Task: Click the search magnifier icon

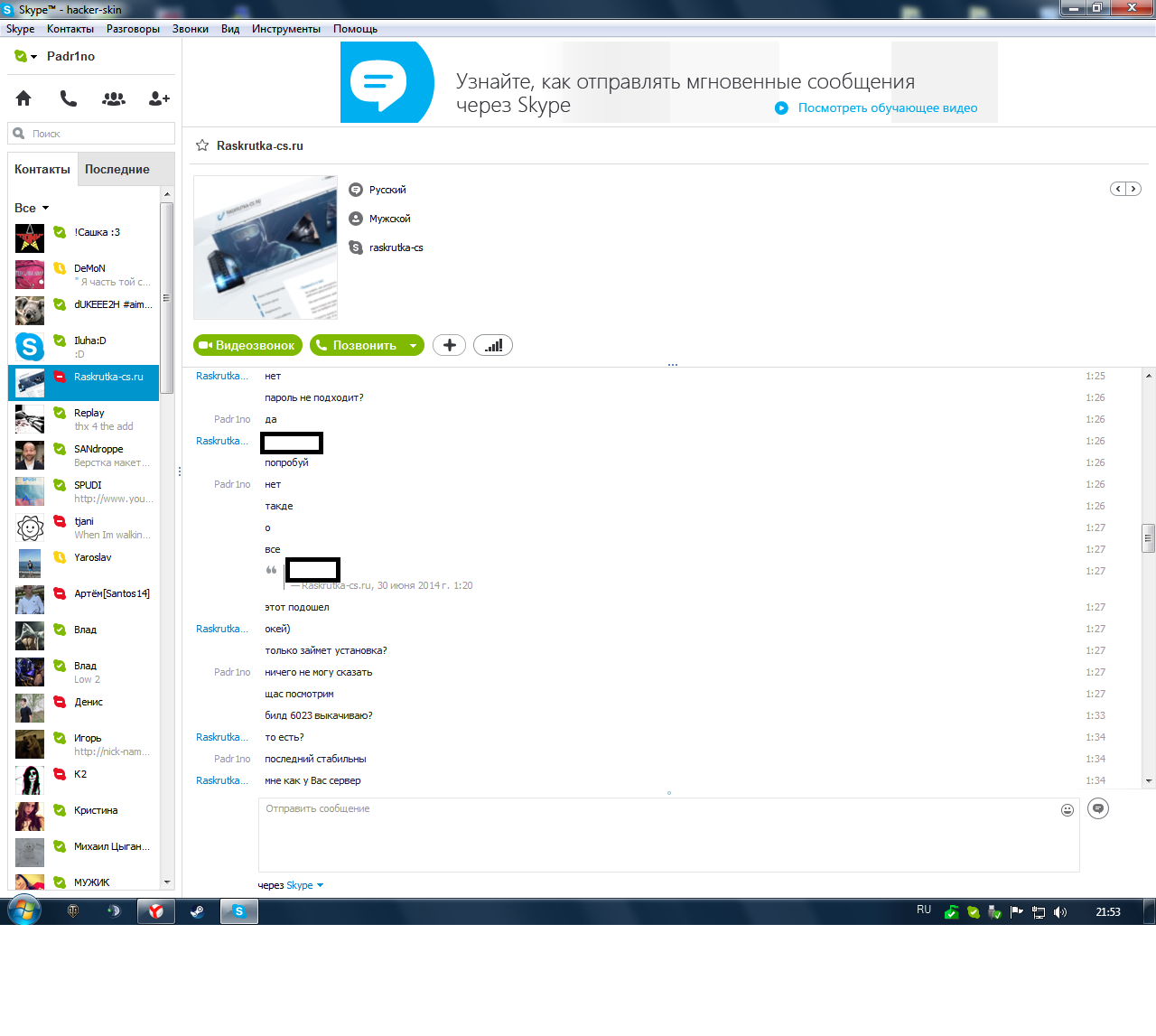Action: (x=19, y=134)
